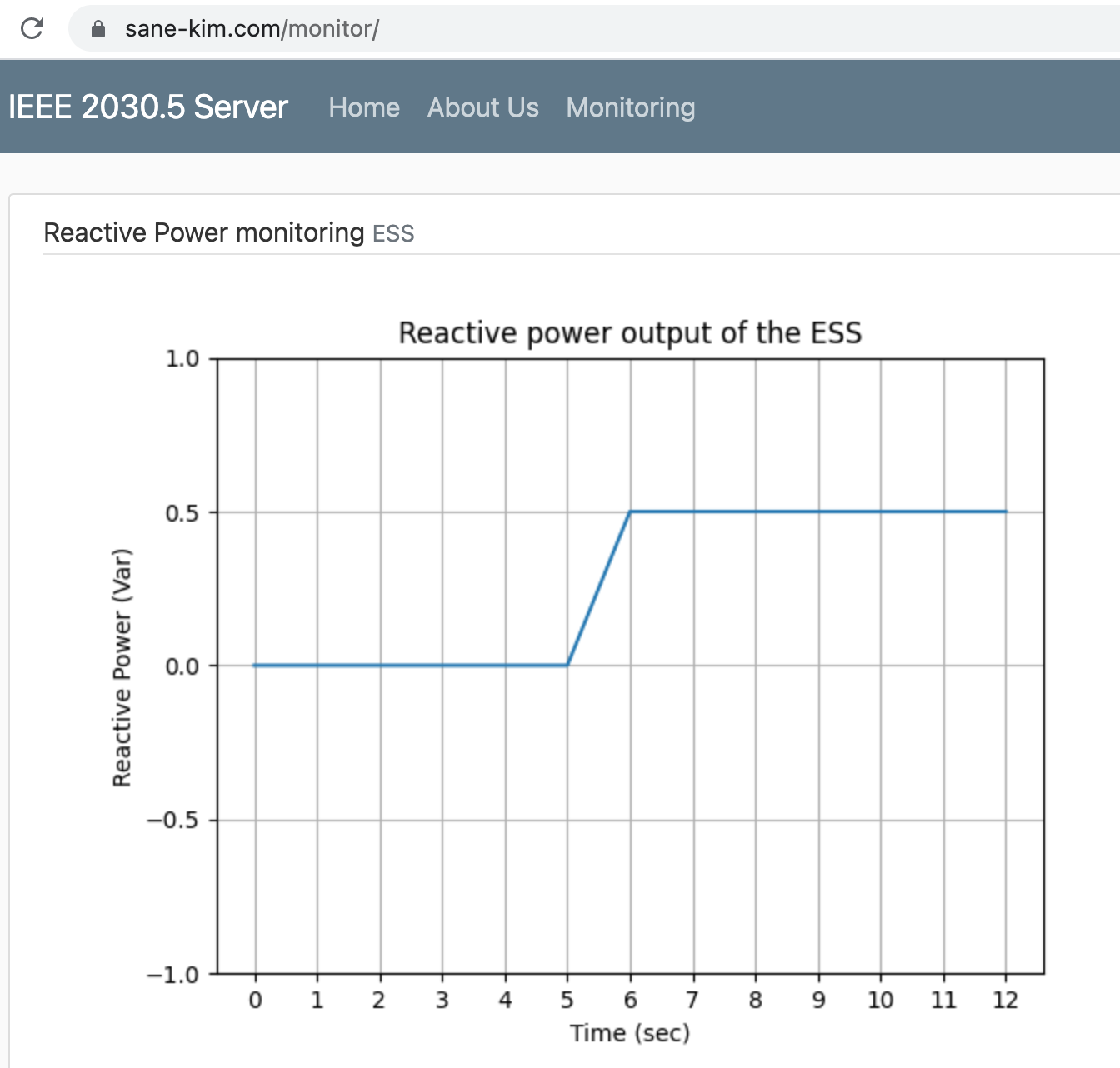Screen dimensions: 1120x1068
Task: Click the ESS label next to the heading
Action: (x=392, y=233)
